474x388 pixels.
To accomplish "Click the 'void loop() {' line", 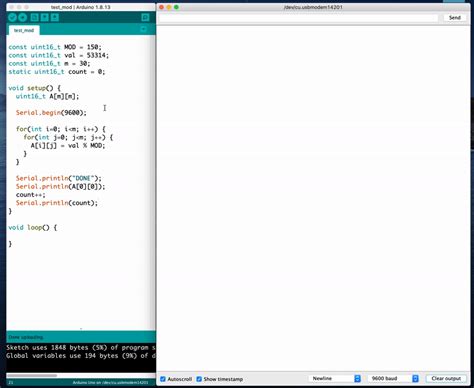I will 33,228.
